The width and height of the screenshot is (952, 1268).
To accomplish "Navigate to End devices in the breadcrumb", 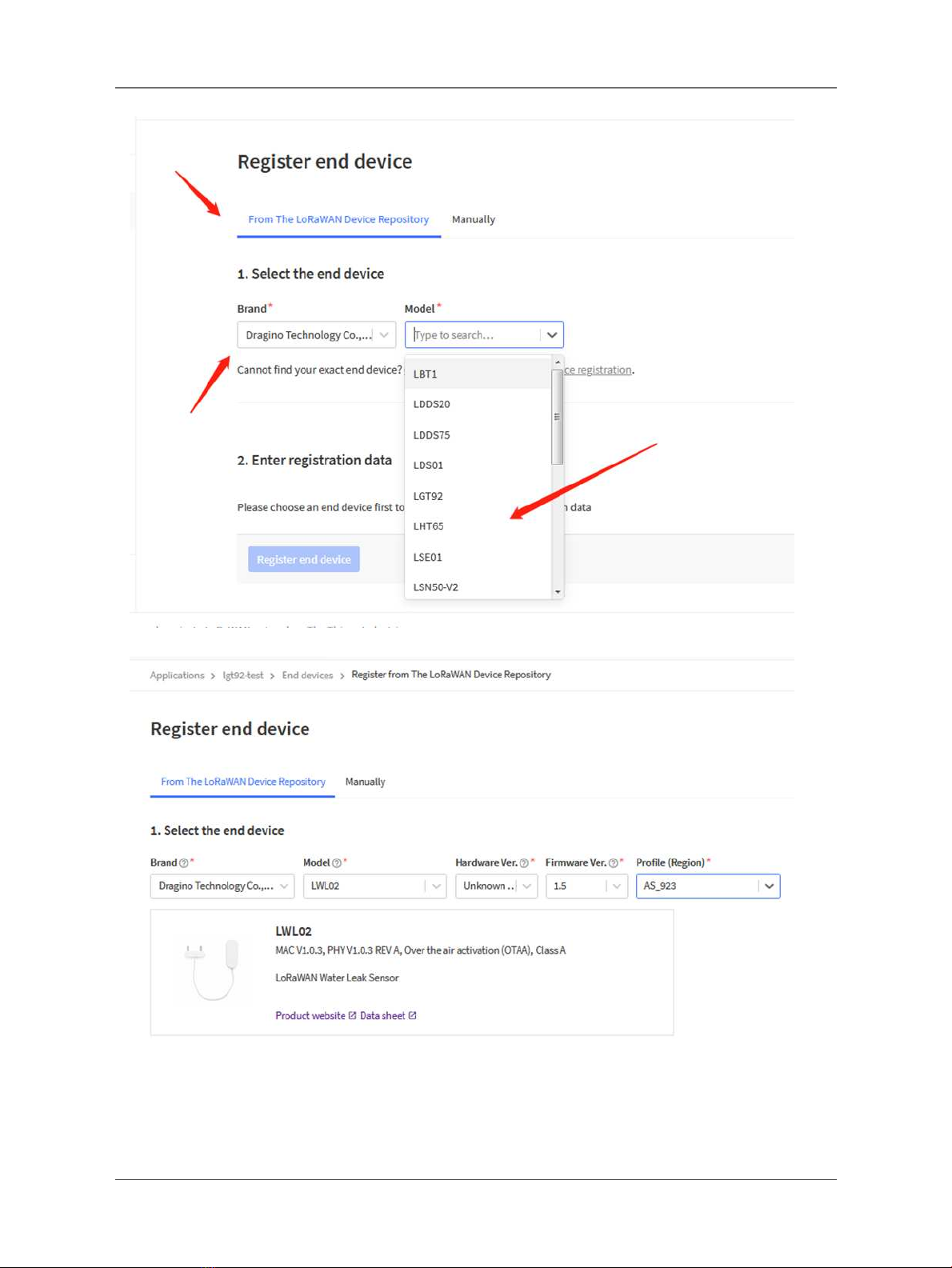I will pyautogui.click(x=307, y=675).
